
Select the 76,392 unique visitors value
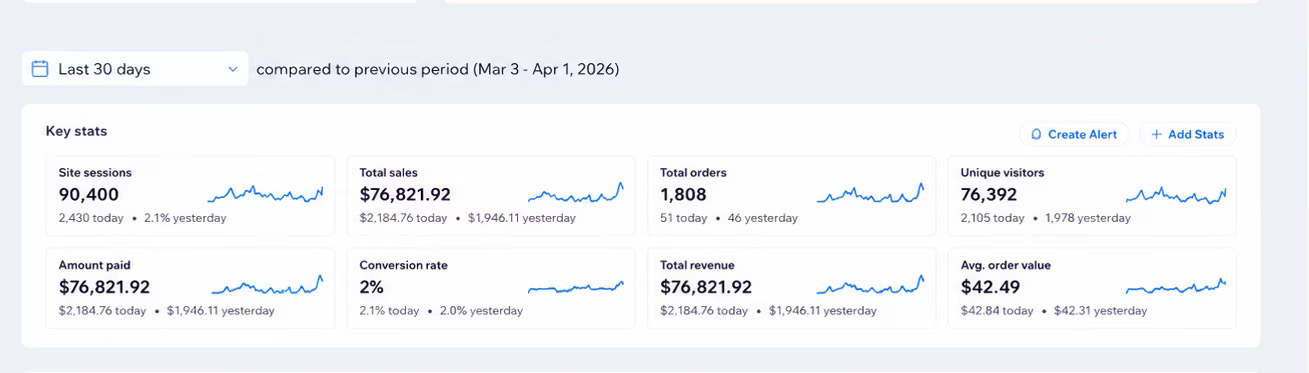989,195
